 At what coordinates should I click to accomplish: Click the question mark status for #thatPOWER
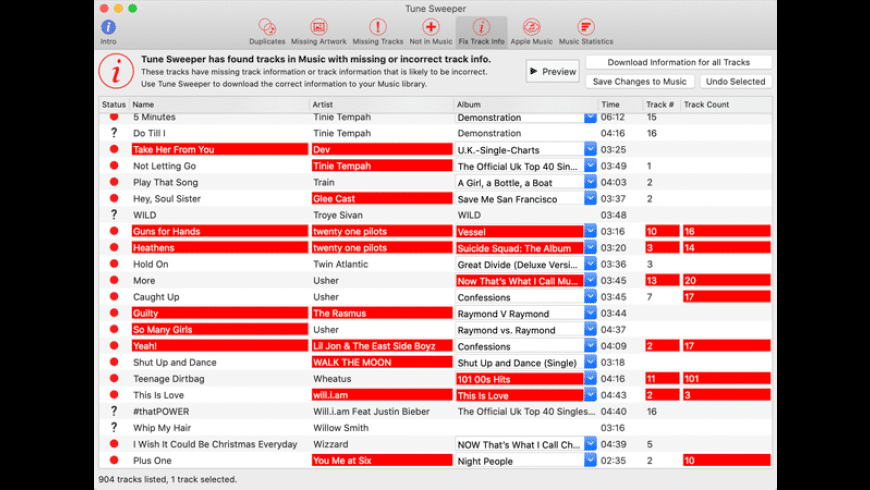(114, 411)
